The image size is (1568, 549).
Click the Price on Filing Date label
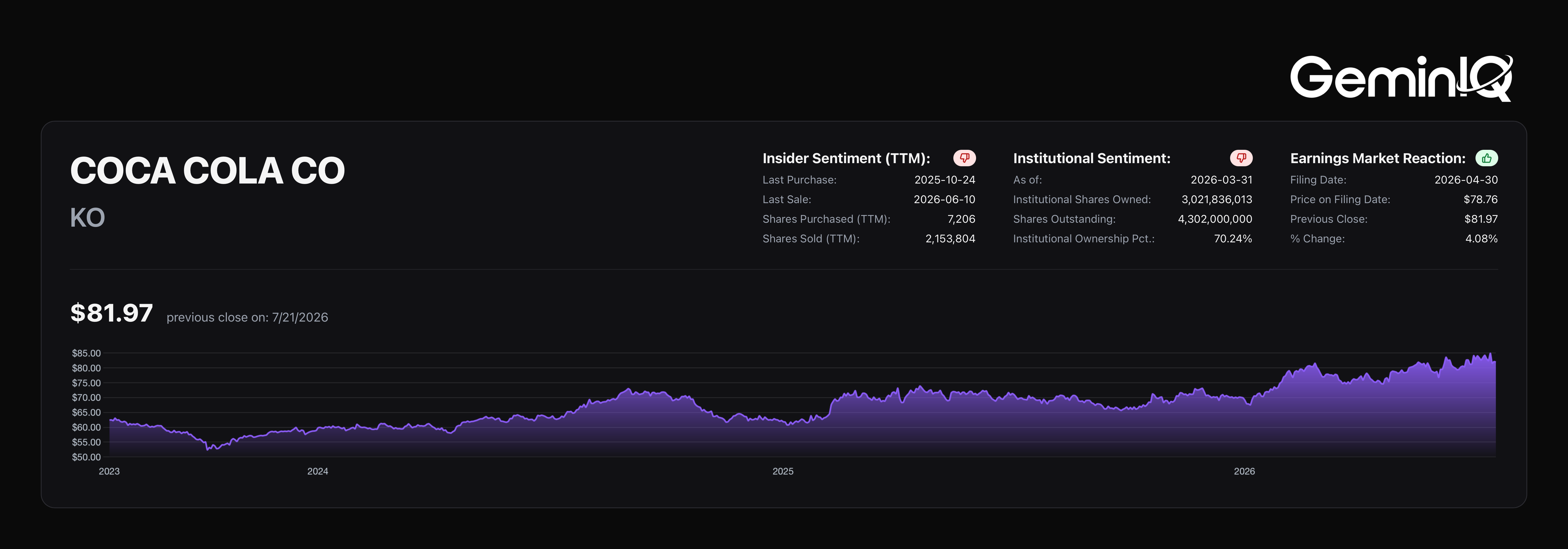[x=1340, y=200]
